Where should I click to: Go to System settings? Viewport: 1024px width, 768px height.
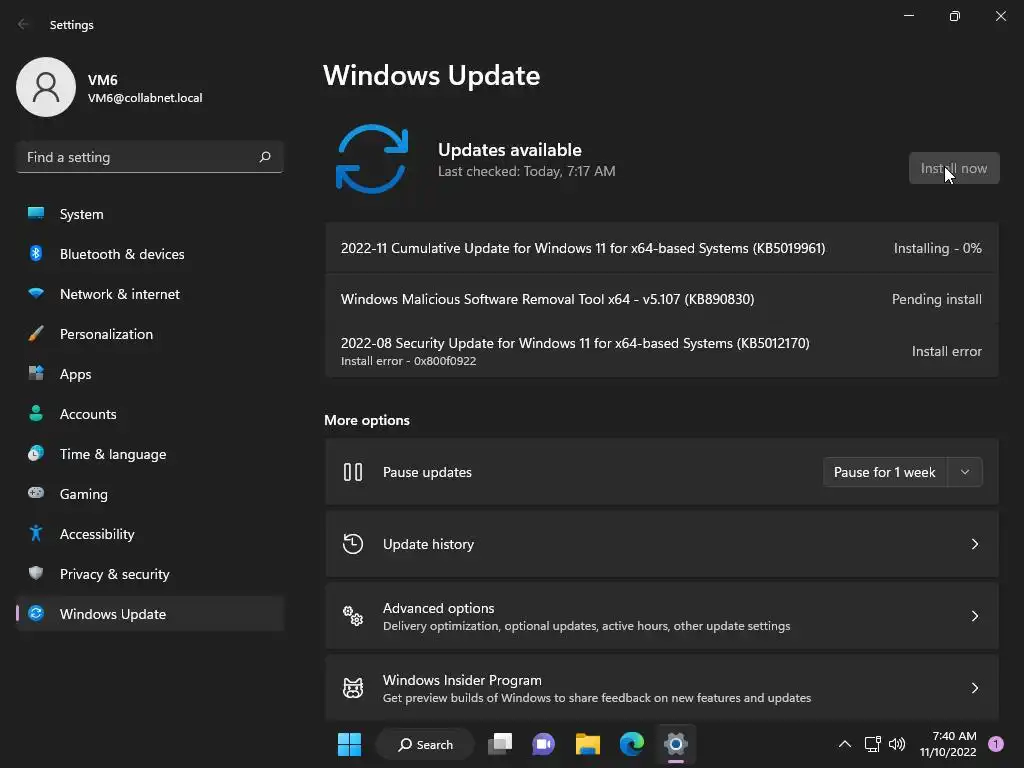[x=150, y=214]
